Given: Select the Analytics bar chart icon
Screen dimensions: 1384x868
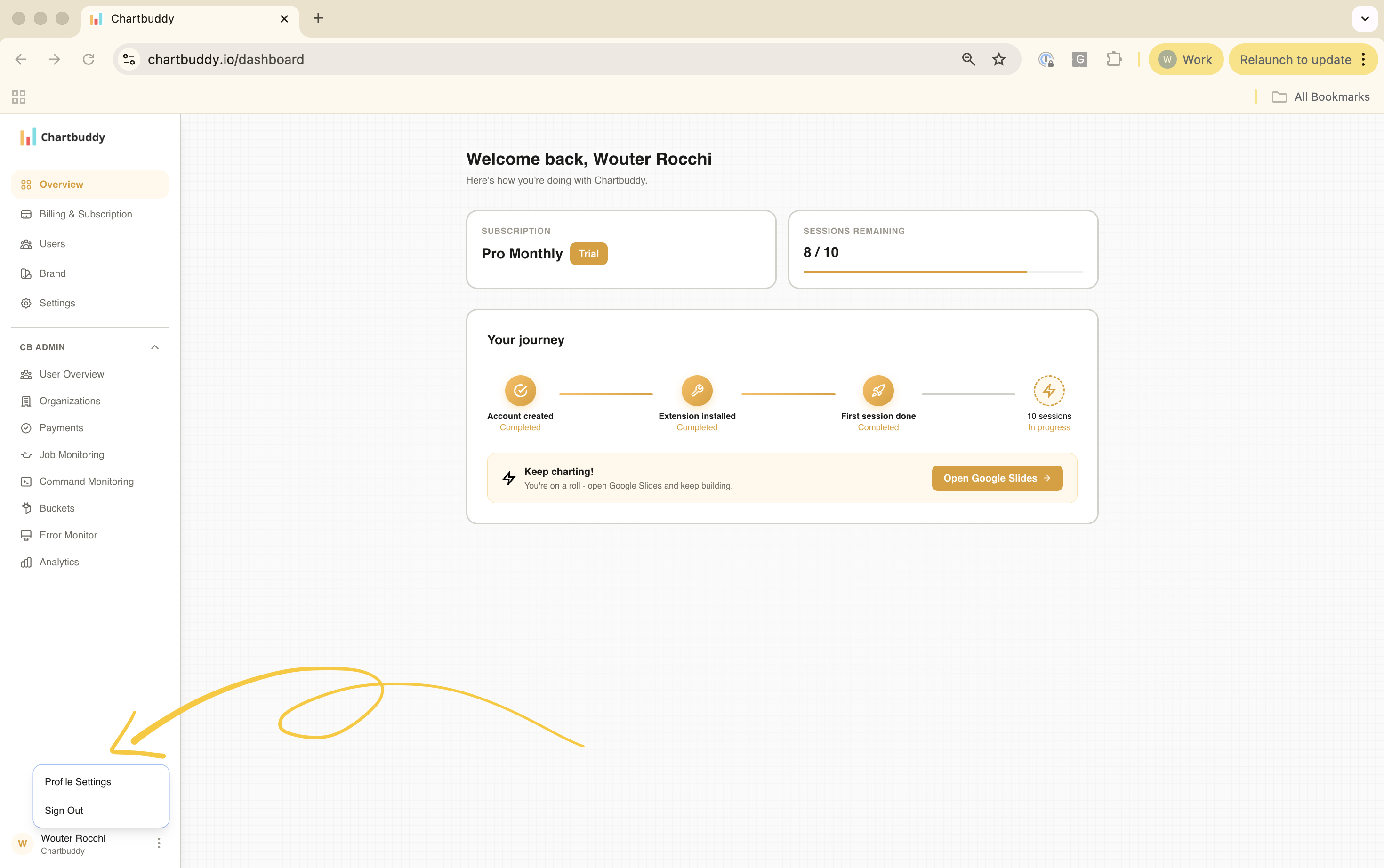Looking at the screenshot, I should [x=26, y=562].
